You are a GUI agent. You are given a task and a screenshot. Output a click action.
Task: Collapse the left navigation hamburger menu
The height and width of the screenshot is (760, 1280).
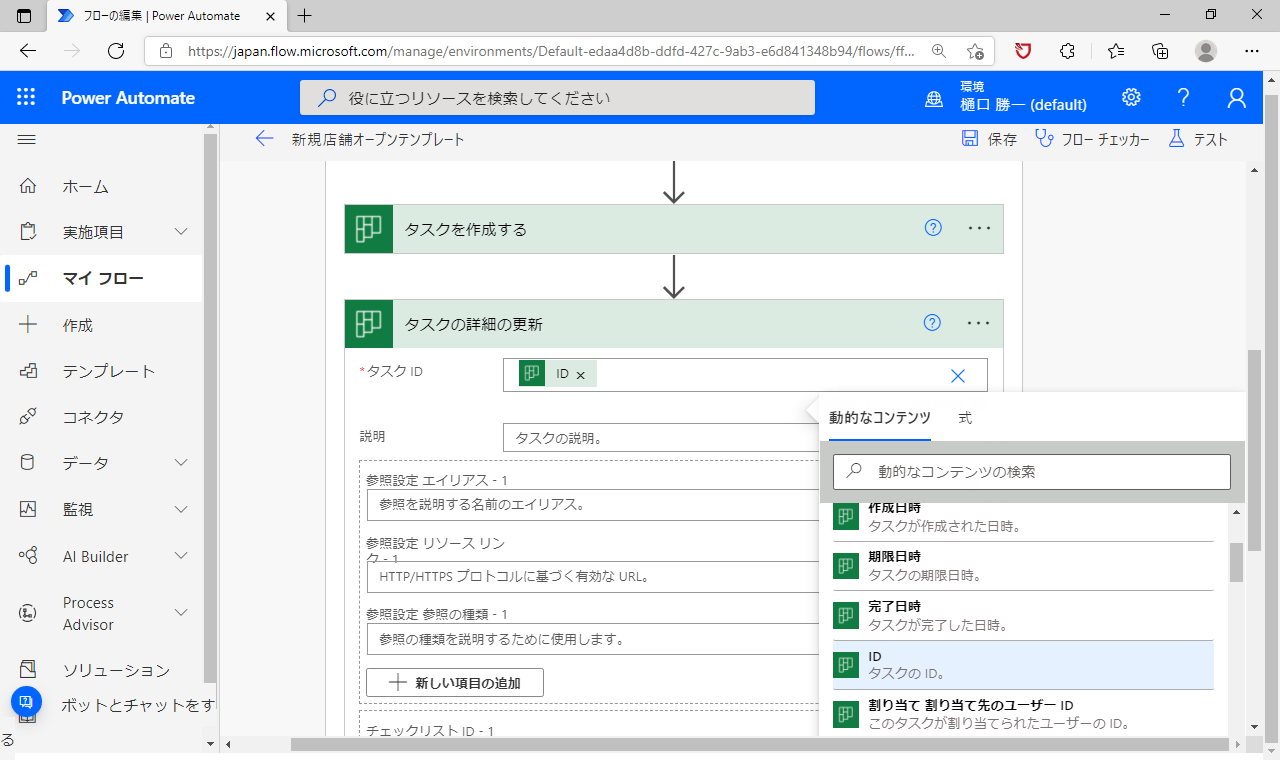pos(27,140)
